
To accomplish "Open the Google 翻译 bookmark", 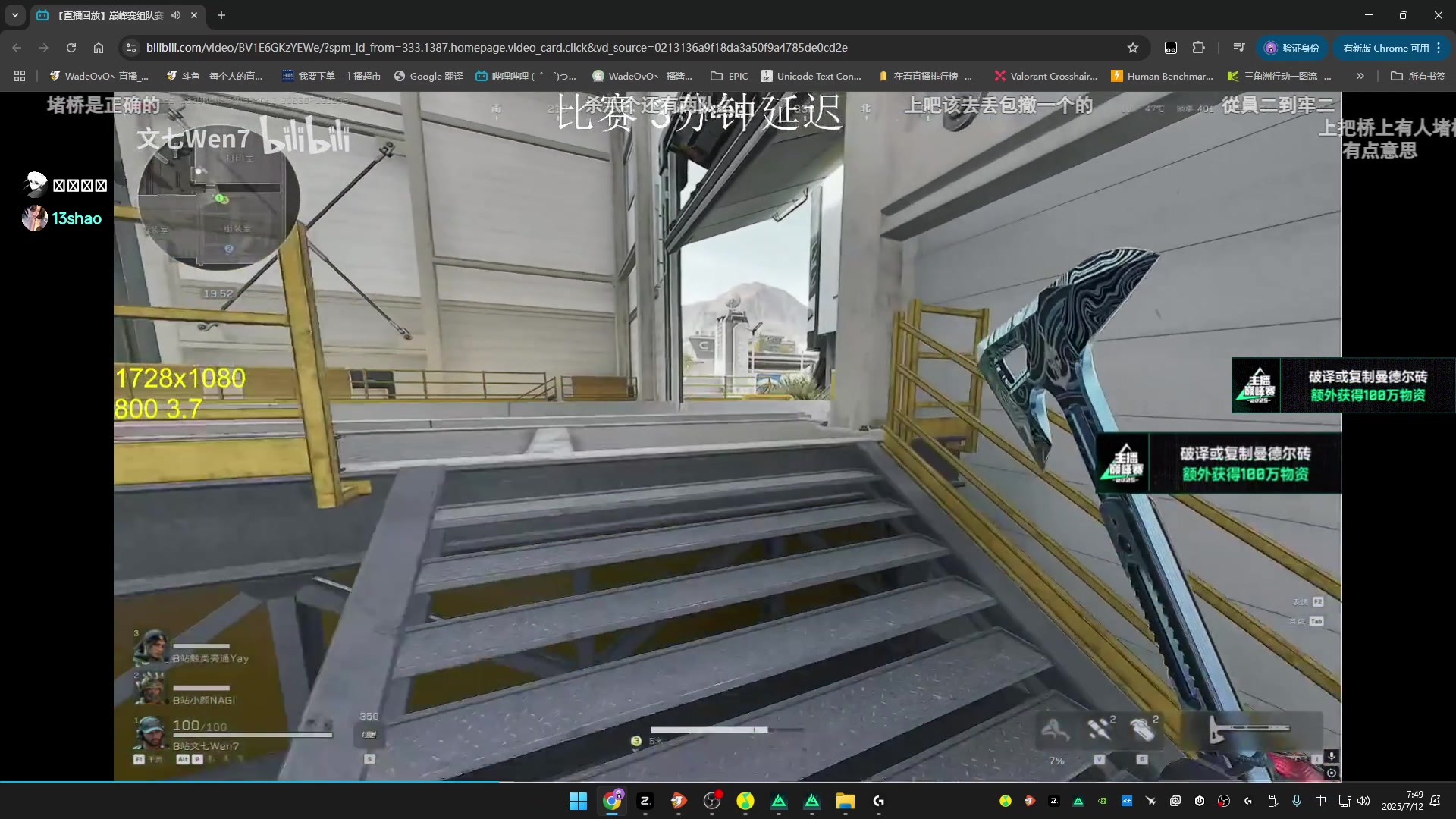I will 428,76.
